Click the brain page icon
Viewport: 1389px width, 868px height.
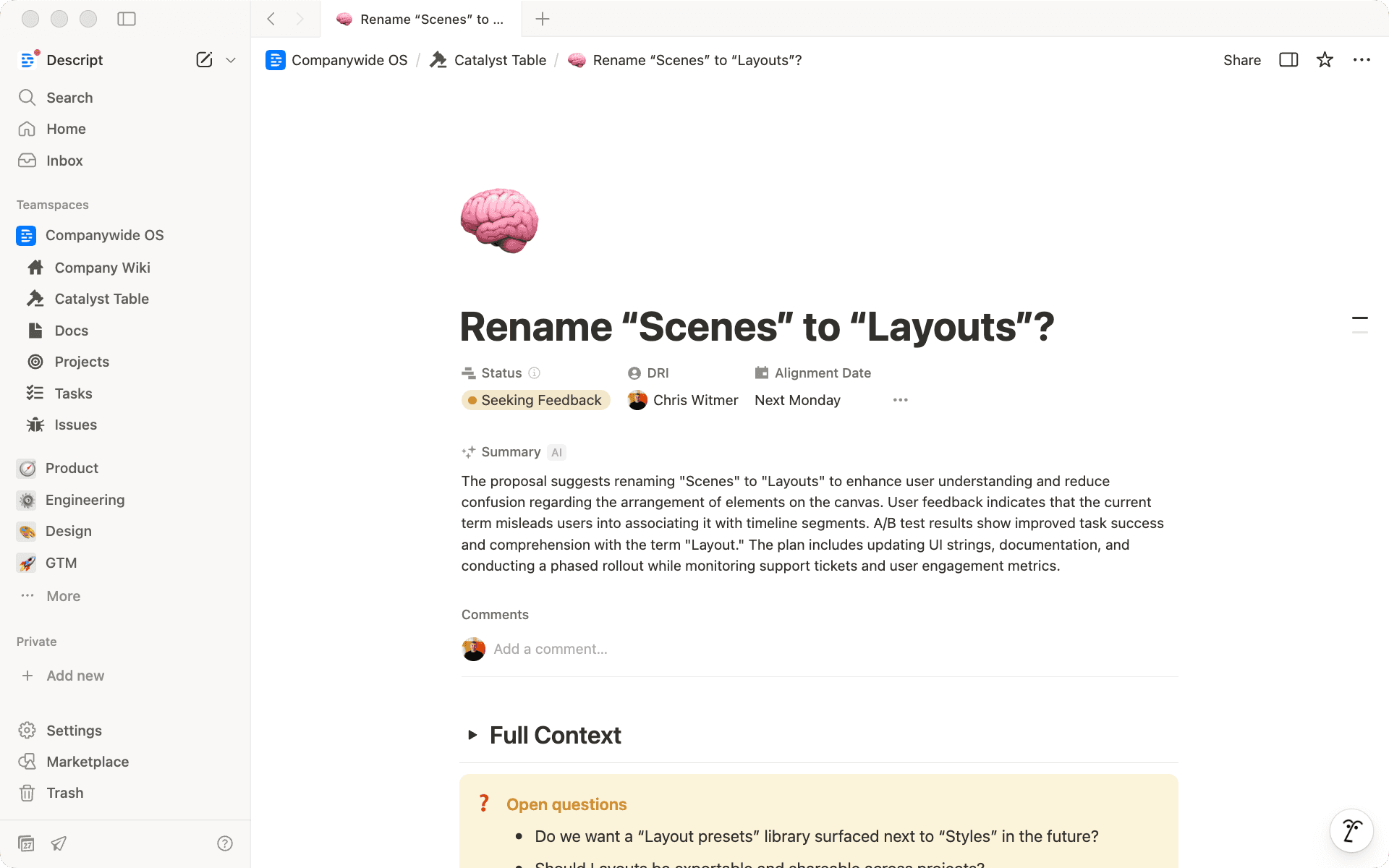(499, 221)
